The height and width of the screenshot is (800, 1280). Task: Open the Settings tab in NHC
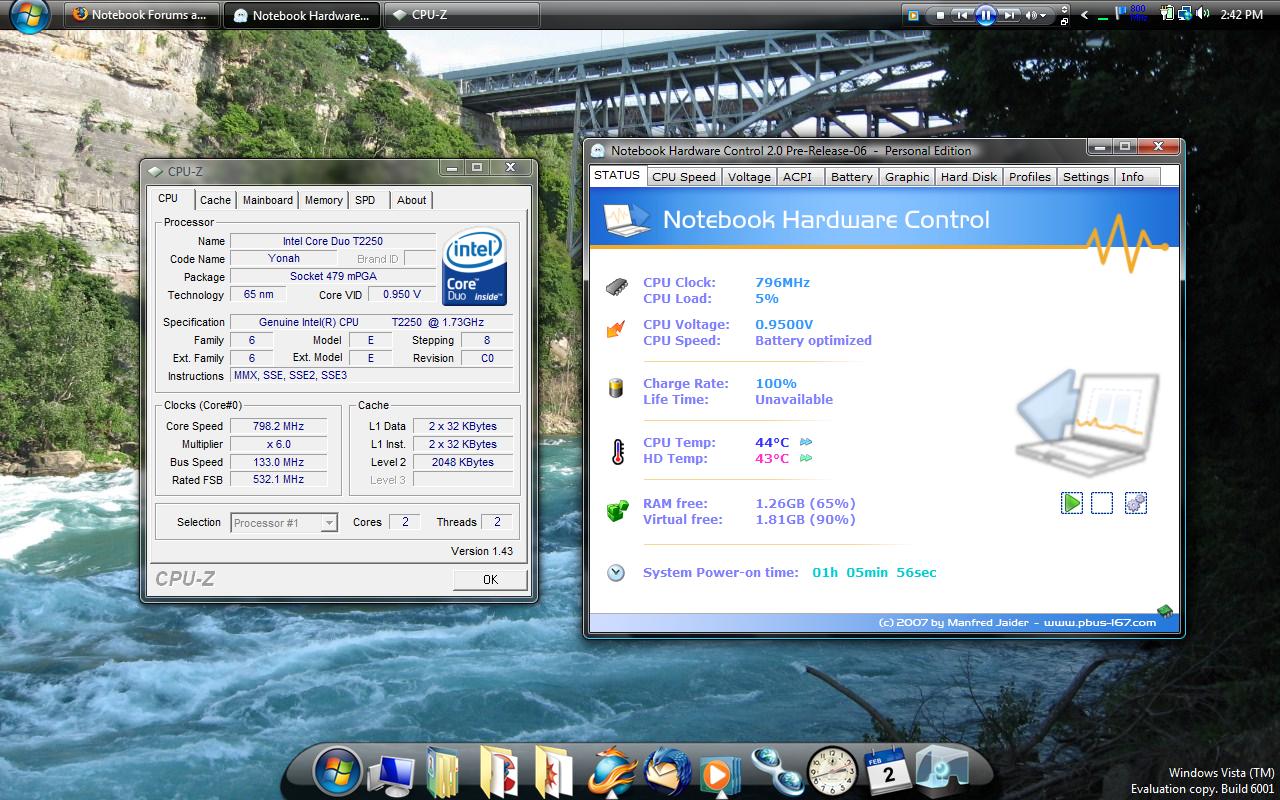(1086, 177)
